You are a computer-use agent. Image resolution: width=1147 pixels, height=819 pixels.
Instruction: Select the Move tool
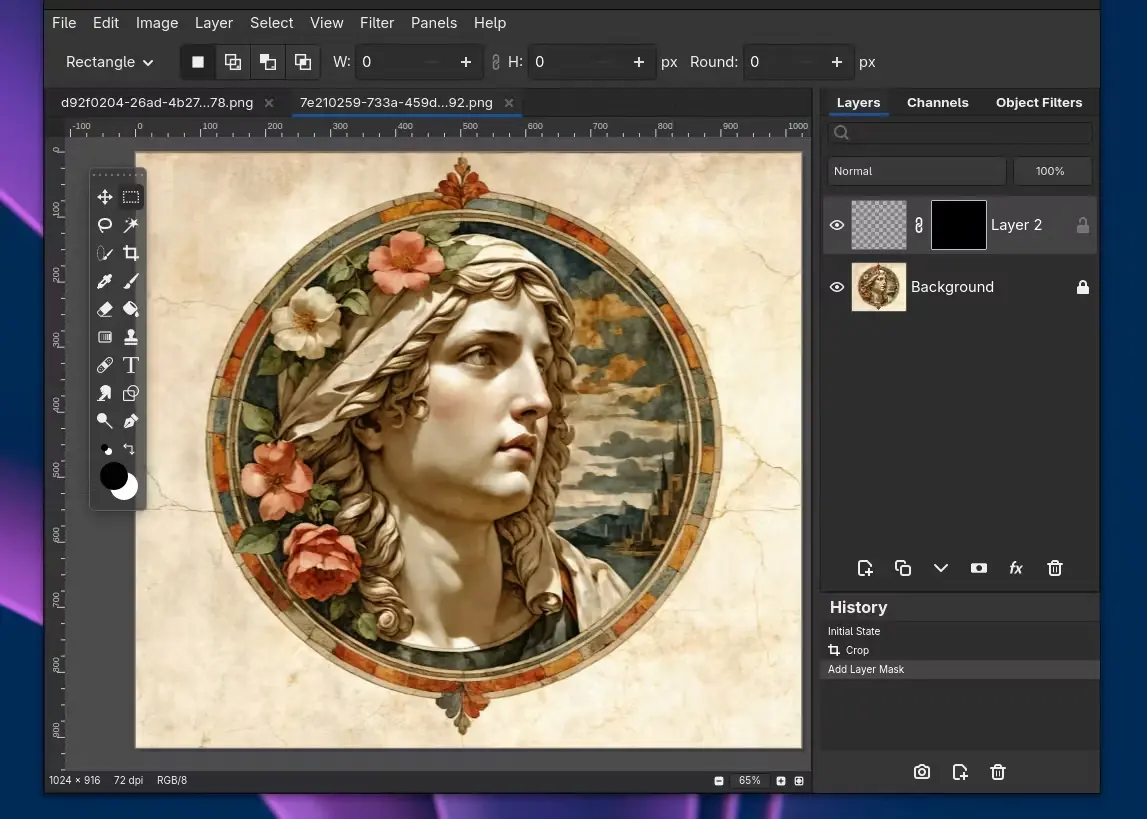click(x=104, y=197)
